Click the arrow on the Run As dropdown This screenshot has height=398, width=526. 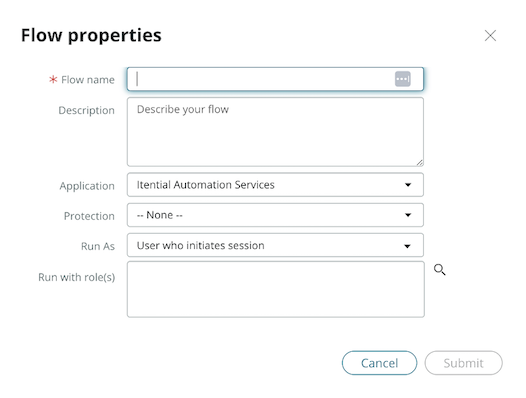[x=408, y=246]
